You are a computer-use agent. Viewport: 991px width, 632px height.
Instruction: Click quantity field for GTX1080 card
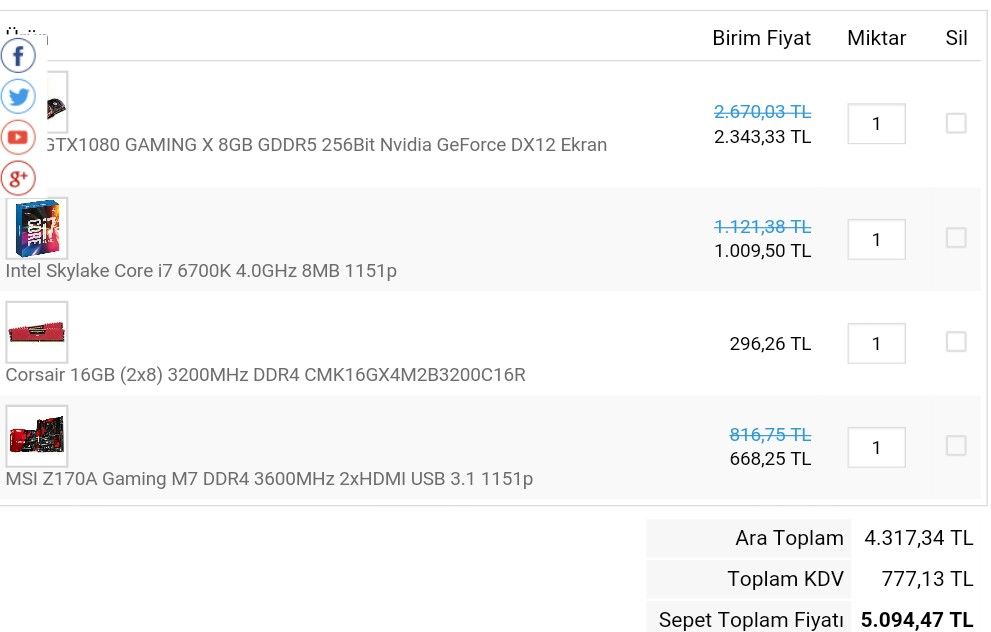(x=876, y=124)
